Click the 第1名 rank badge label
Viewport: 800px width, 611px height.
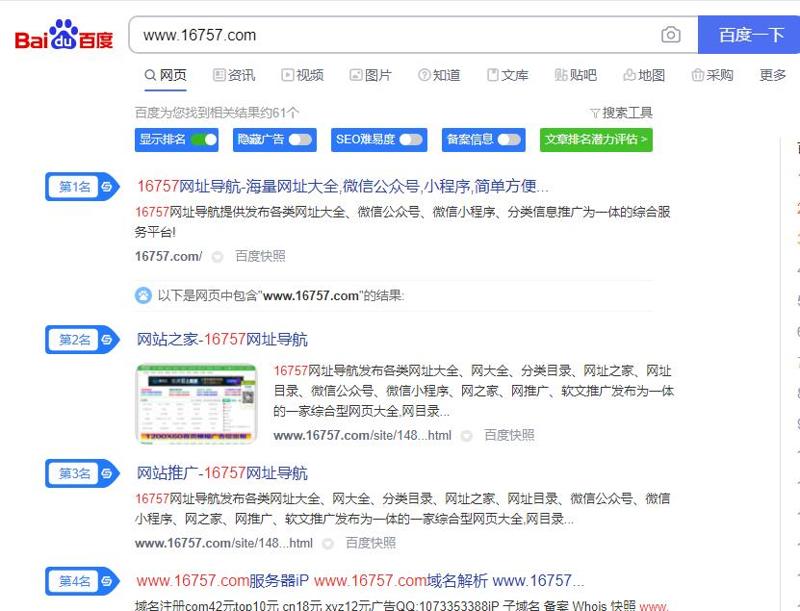point(74,187)
